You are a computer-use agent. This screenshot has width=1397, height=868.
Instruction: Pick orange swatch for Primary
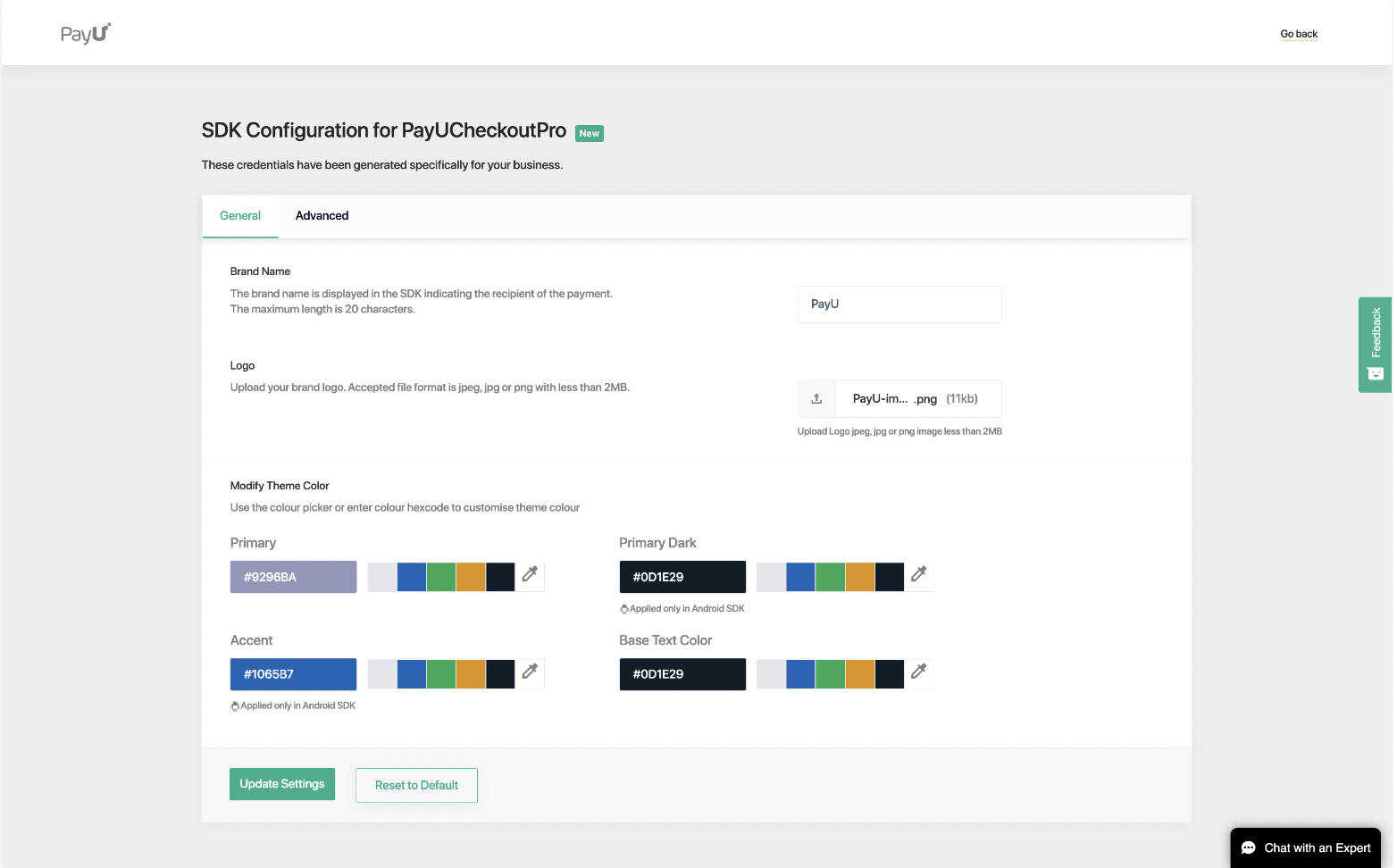pyautogui.click(x=471, y=577)
